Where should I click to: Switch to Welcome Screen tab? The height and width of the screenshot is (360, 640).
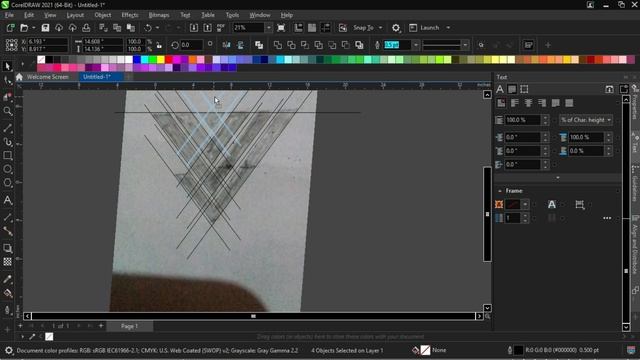[48, 77]
